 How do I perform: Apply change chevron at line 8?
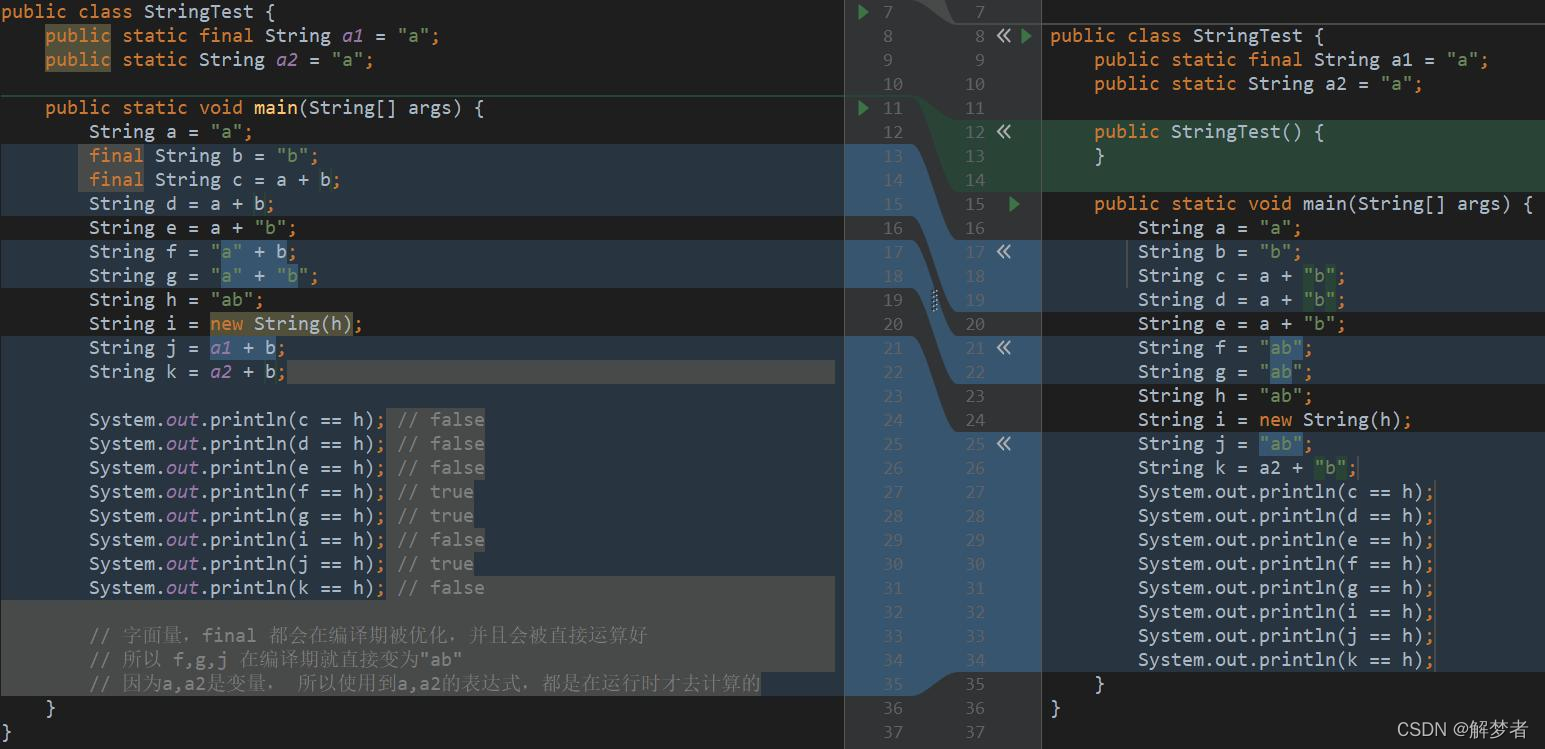1004,36
